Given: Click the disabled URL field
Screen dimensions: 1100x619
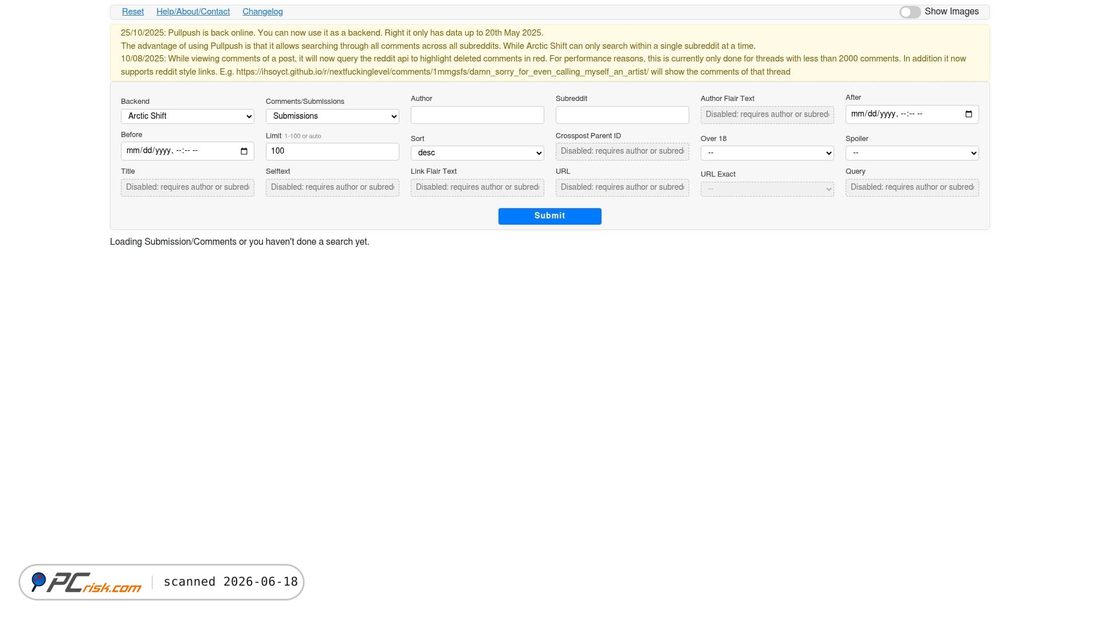Looking at the screenshot, I should point(622,187).
